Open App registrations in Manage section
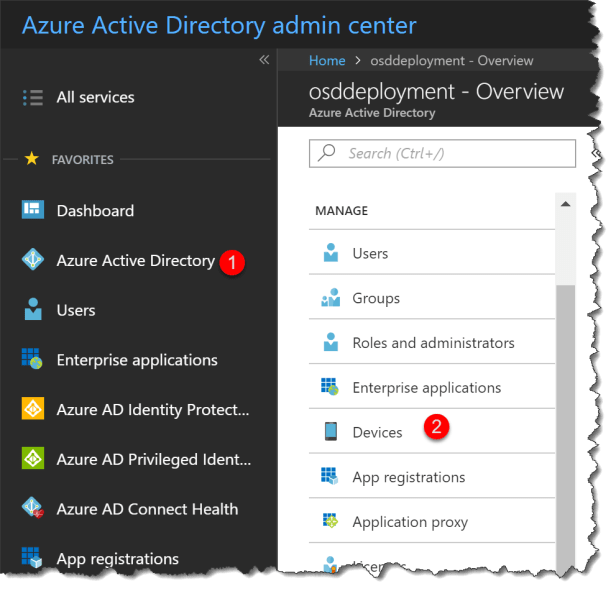 409,477
